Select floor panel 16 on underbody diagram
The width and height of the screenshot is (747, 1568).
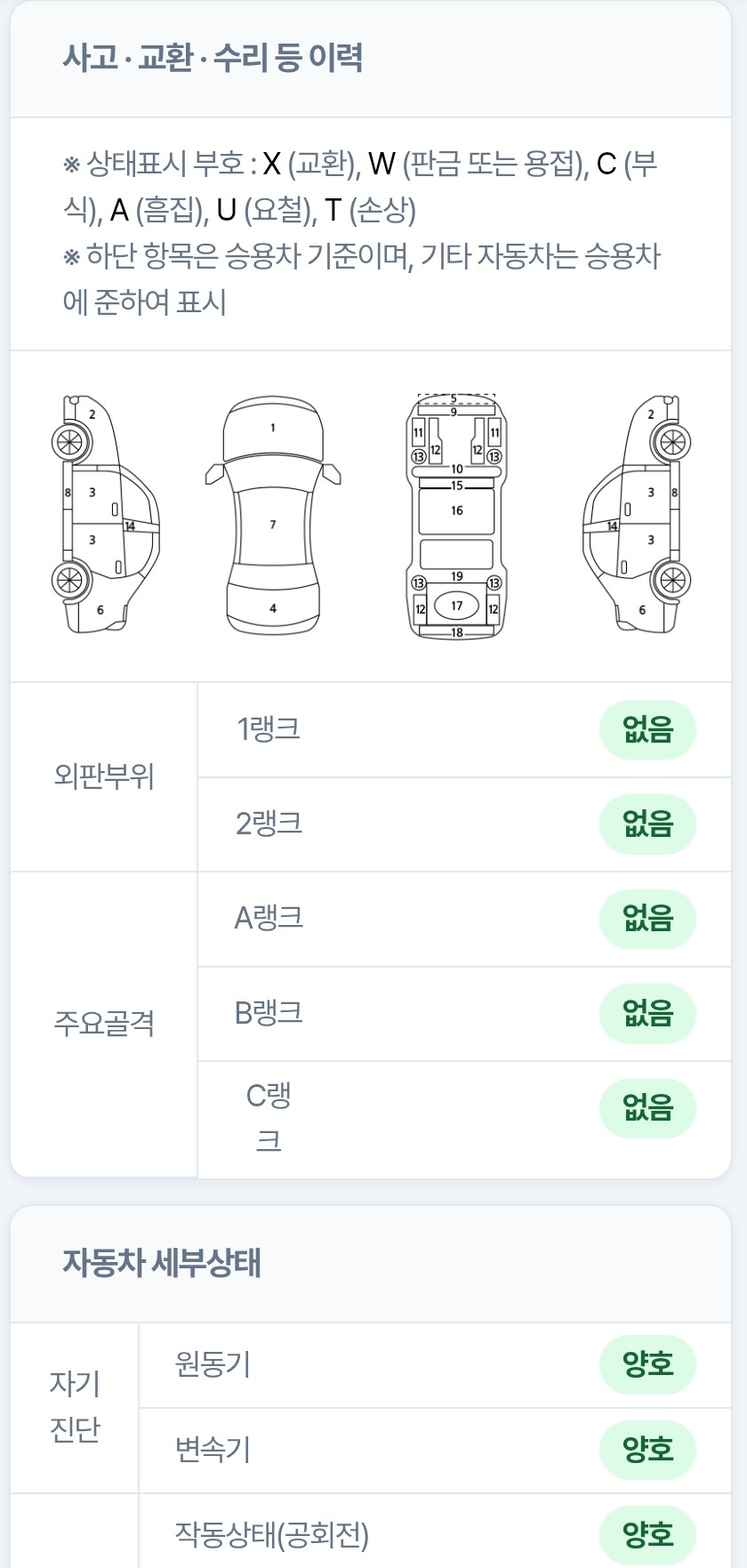pos(456,511)
